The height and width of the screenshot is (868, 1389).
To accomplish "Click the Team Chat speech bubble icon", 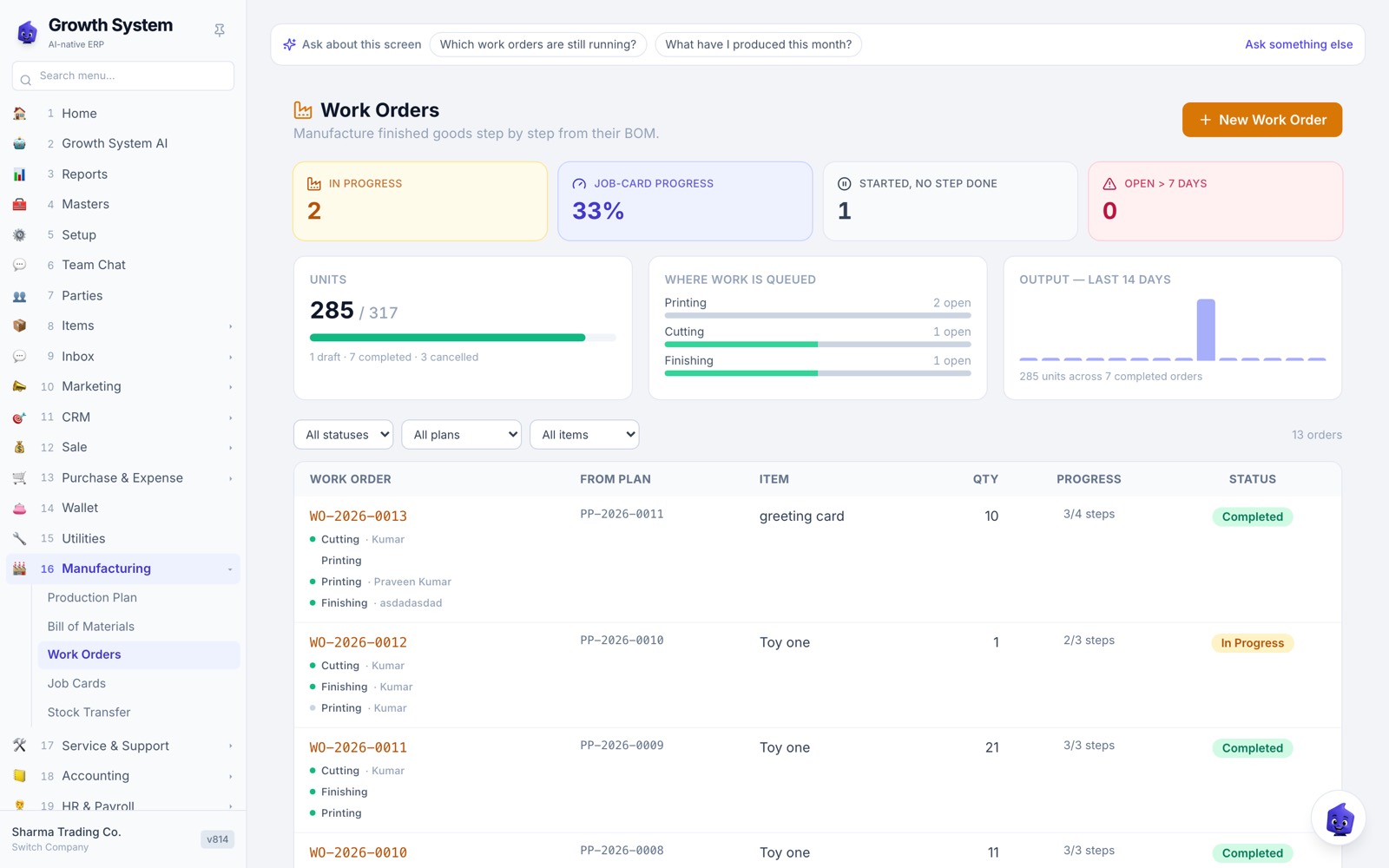I will click(20, 266).
